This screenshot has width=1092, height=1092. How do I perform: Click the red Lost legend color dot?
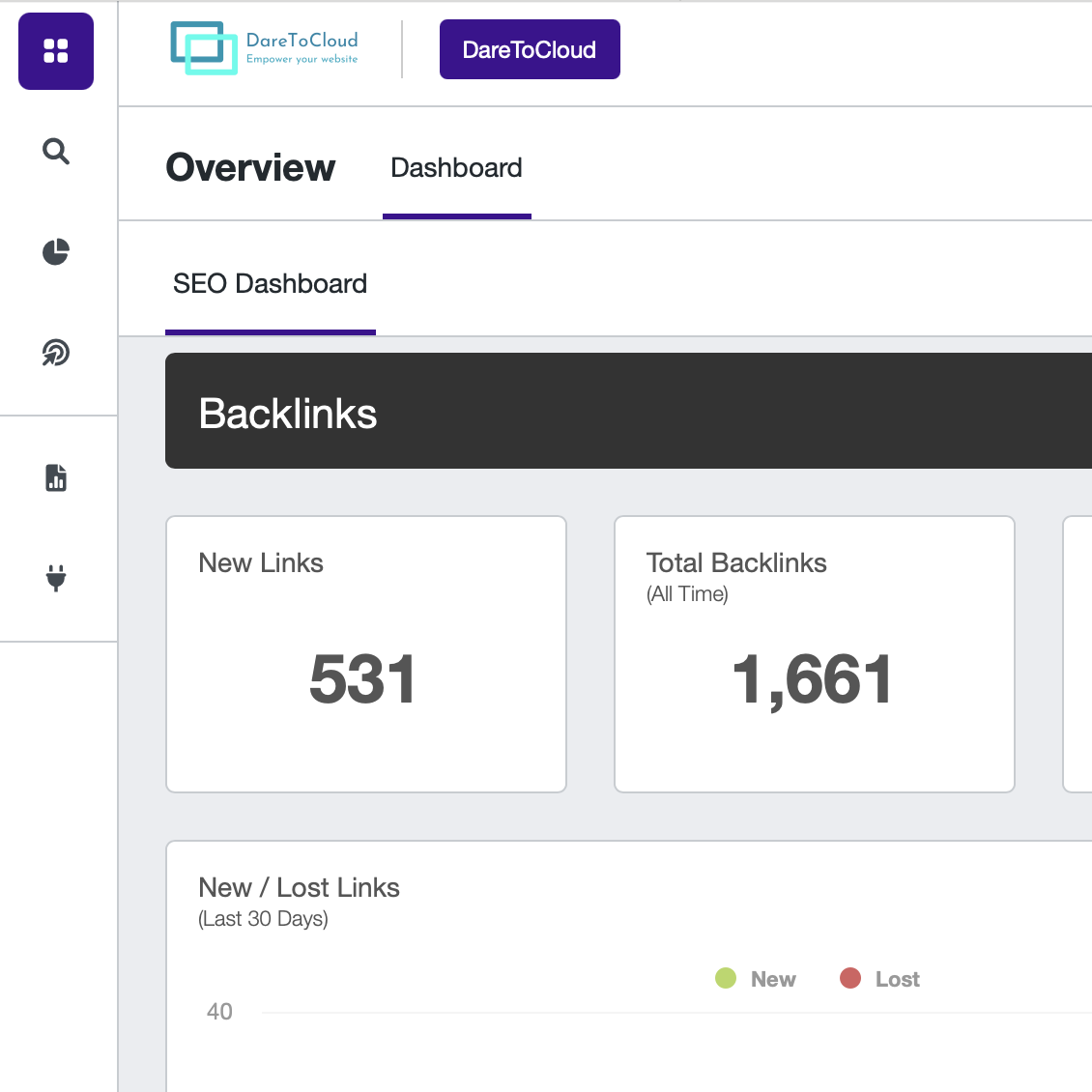click(x=850, y=979)
